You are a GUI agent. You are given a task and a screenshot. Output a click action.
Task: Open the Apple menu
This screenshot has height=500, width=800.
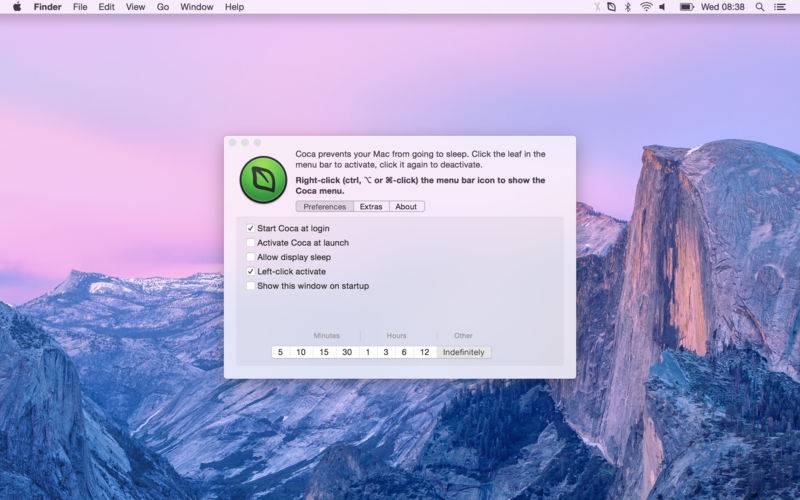(17, 7)
